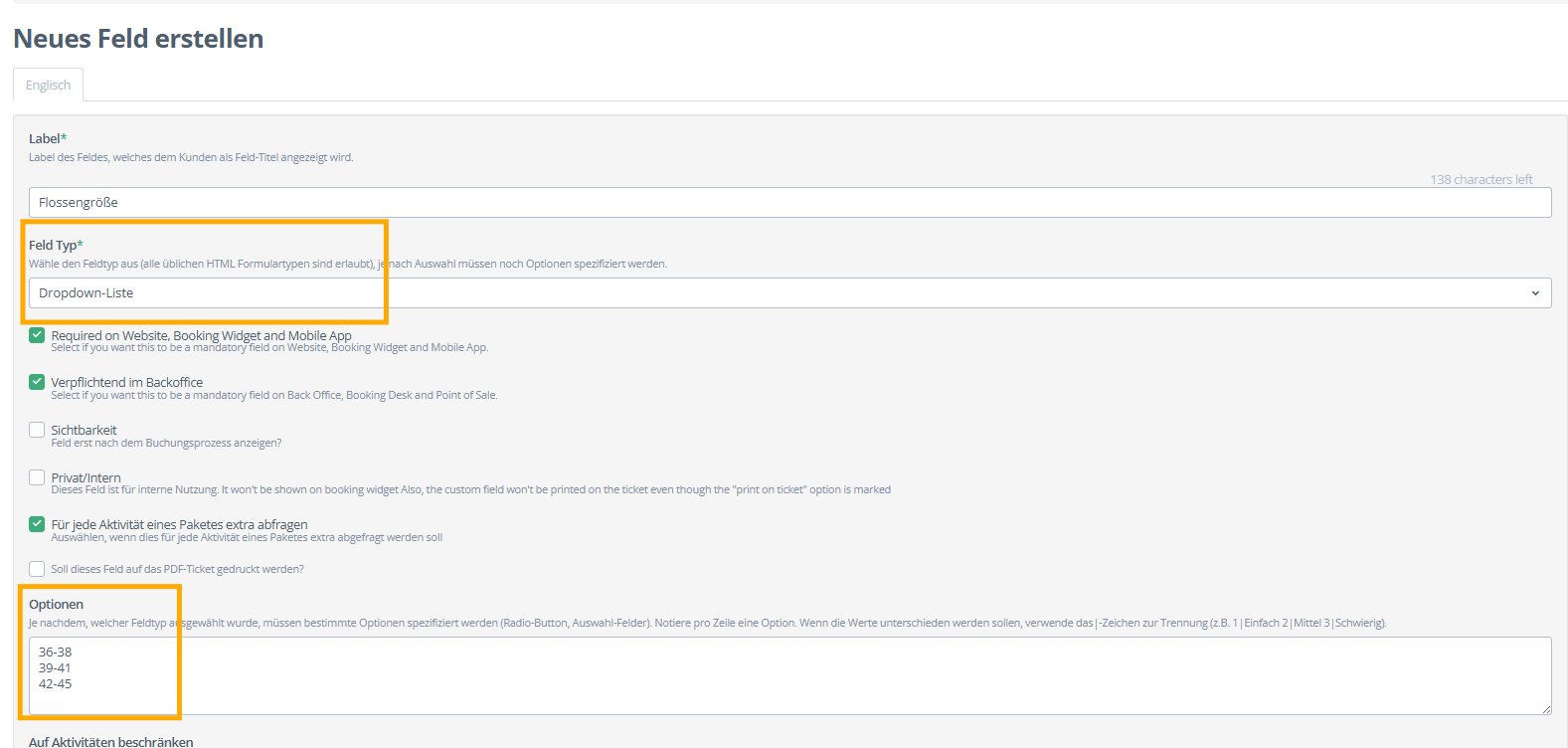
Task: Enable the Privat/Intern checkbox
Action: click(37, 477)
